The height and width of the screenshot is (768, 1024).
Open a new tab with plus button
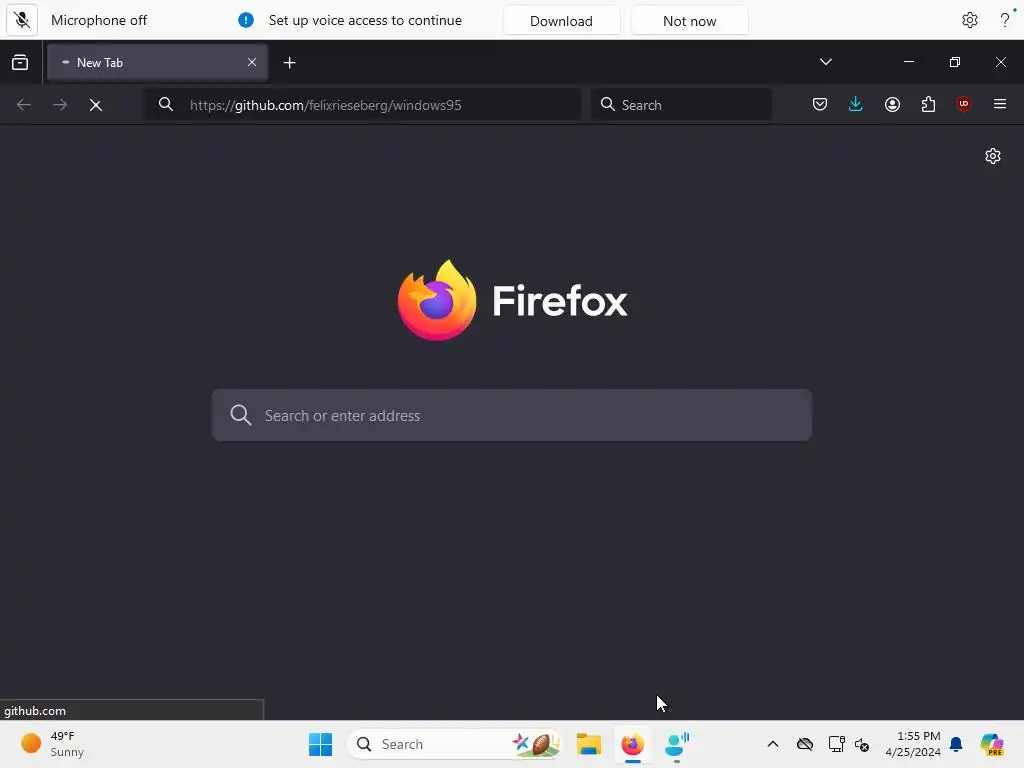coord(289,63)
